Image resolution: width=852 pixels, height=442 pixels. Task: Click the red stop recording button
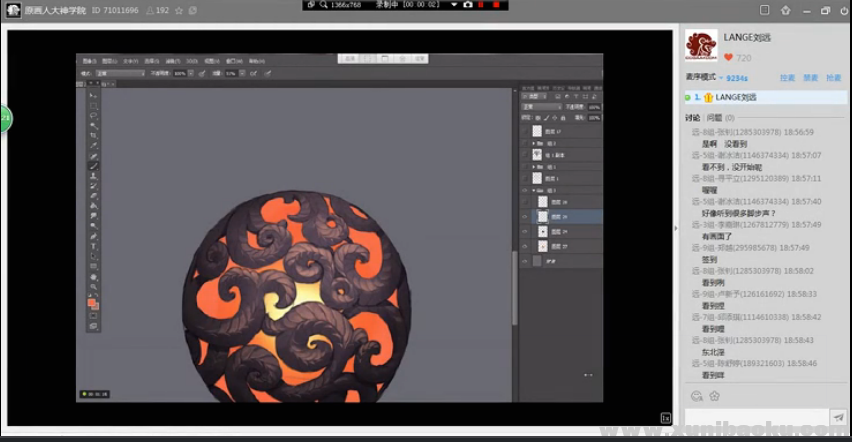[x=497, y=5]
